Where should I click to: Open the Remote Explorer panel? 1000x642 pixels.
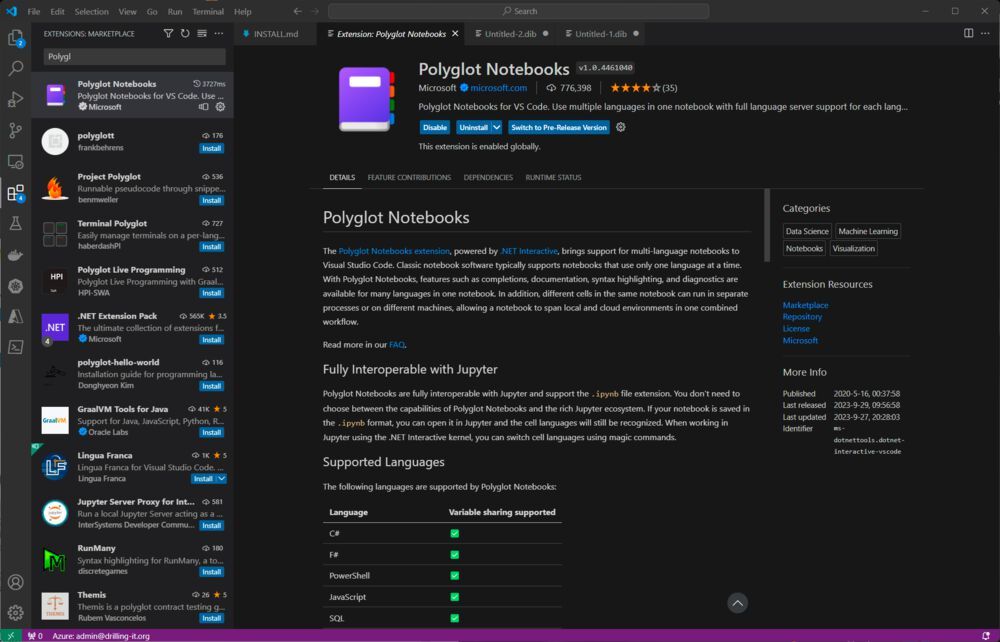pyautogui.click(x=14, y=161)
